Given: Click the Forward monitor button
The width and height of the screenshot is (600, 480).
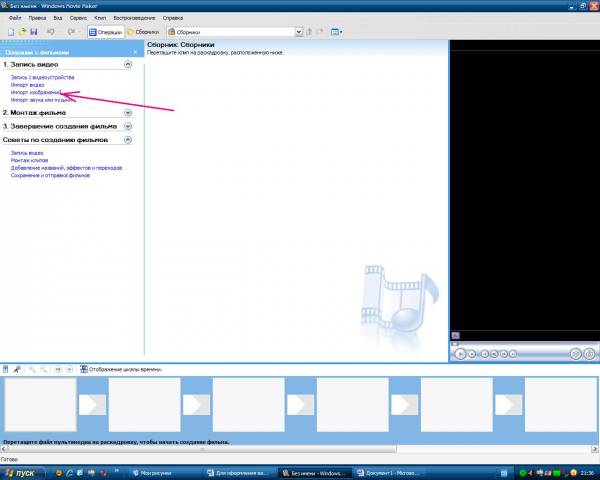Looking at the screenshot, I should 513,354.
